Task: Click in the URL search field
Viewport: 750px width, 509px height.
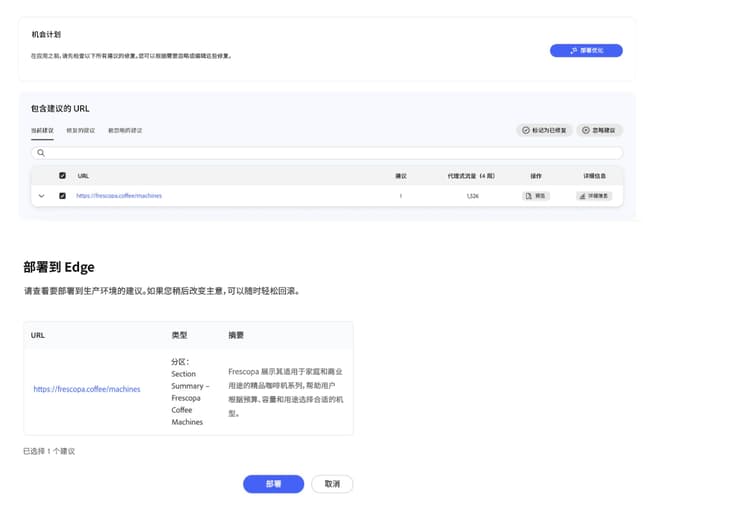Action: [x=327, y=153]
